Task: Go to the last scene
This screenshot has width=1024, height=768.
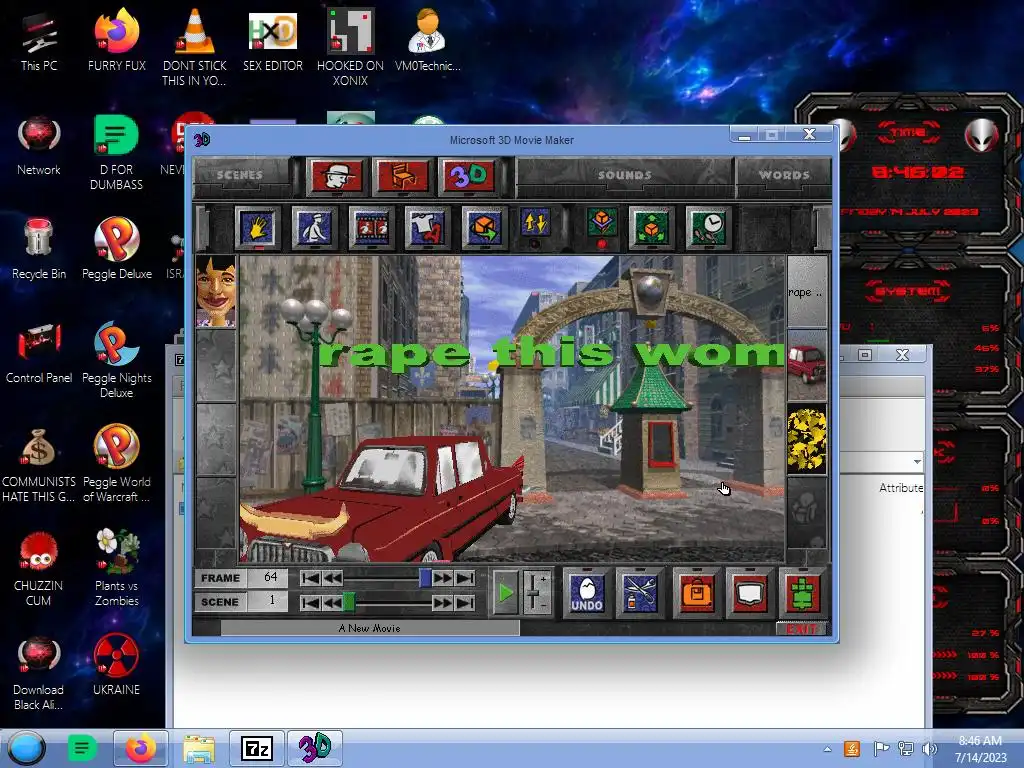Action: [x=465, y=602]
